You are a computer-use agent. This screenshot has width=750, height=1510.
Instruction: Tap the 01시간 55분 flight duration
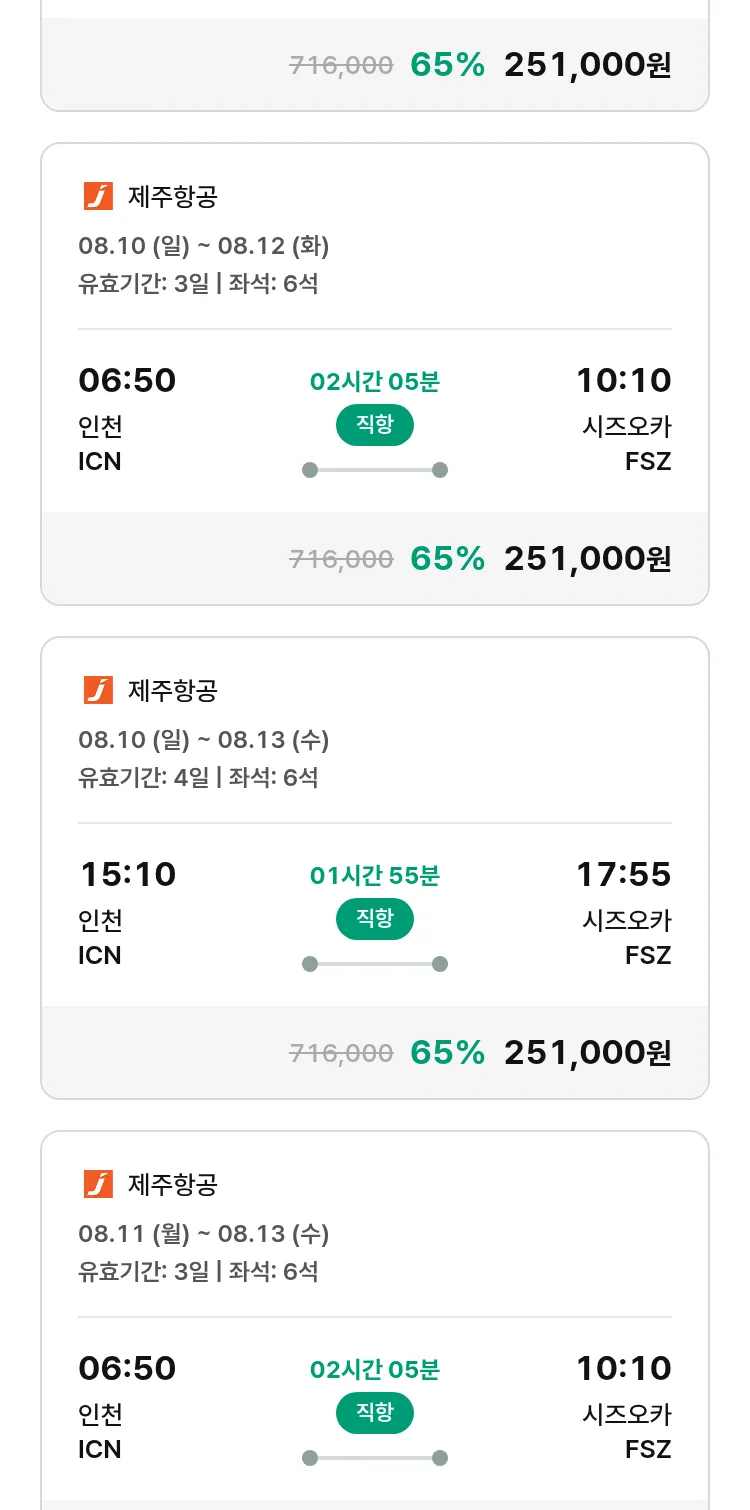(374, 876)
